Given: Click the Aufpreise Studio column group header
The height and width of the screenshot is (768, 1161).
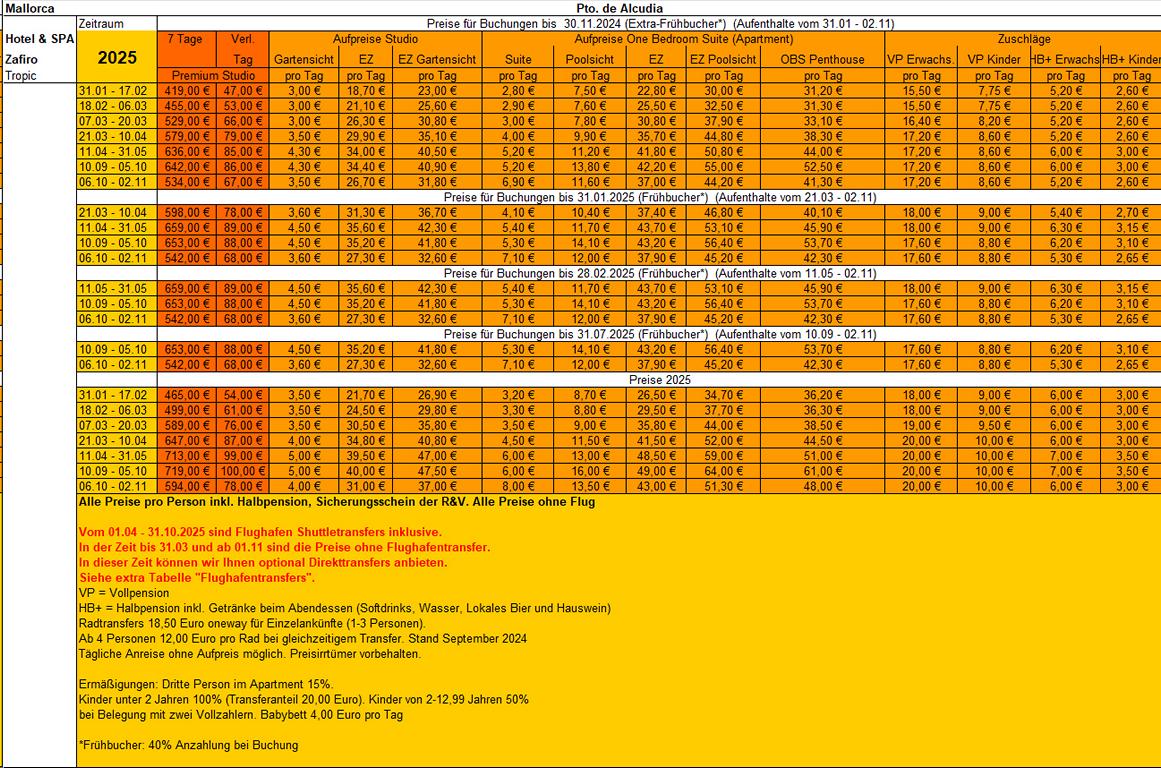Looking at the screenshot, I should [374, 39].
